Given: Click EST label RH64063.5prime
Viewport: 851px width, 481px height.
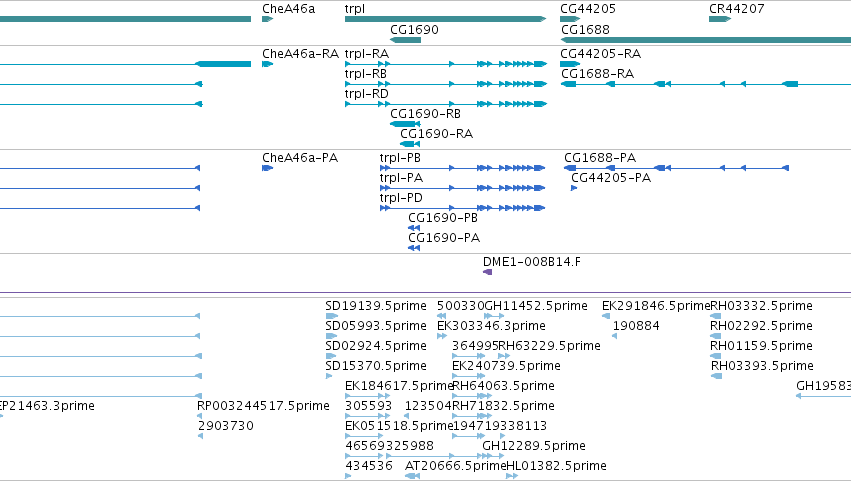Looking at the screenshot, I should 503,386.
